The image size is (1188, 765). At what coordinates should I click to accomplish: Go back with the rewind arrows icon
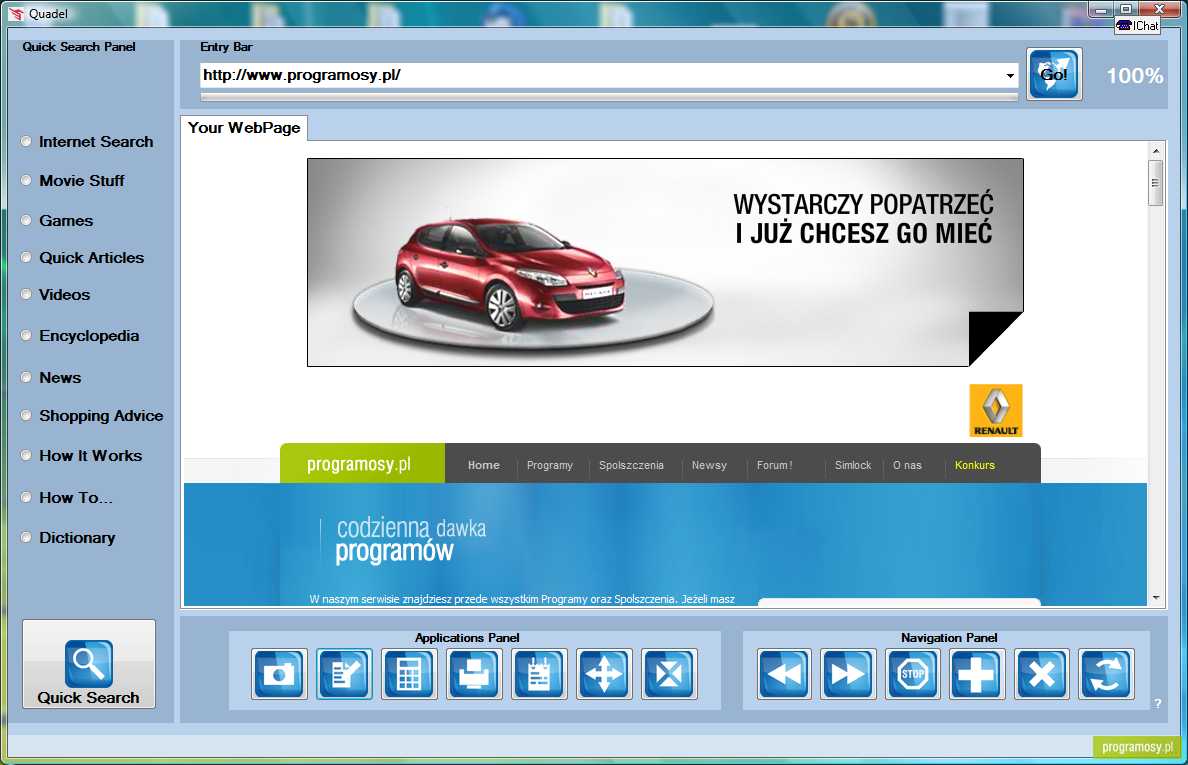pyautogui.click(x=784, y=673)
